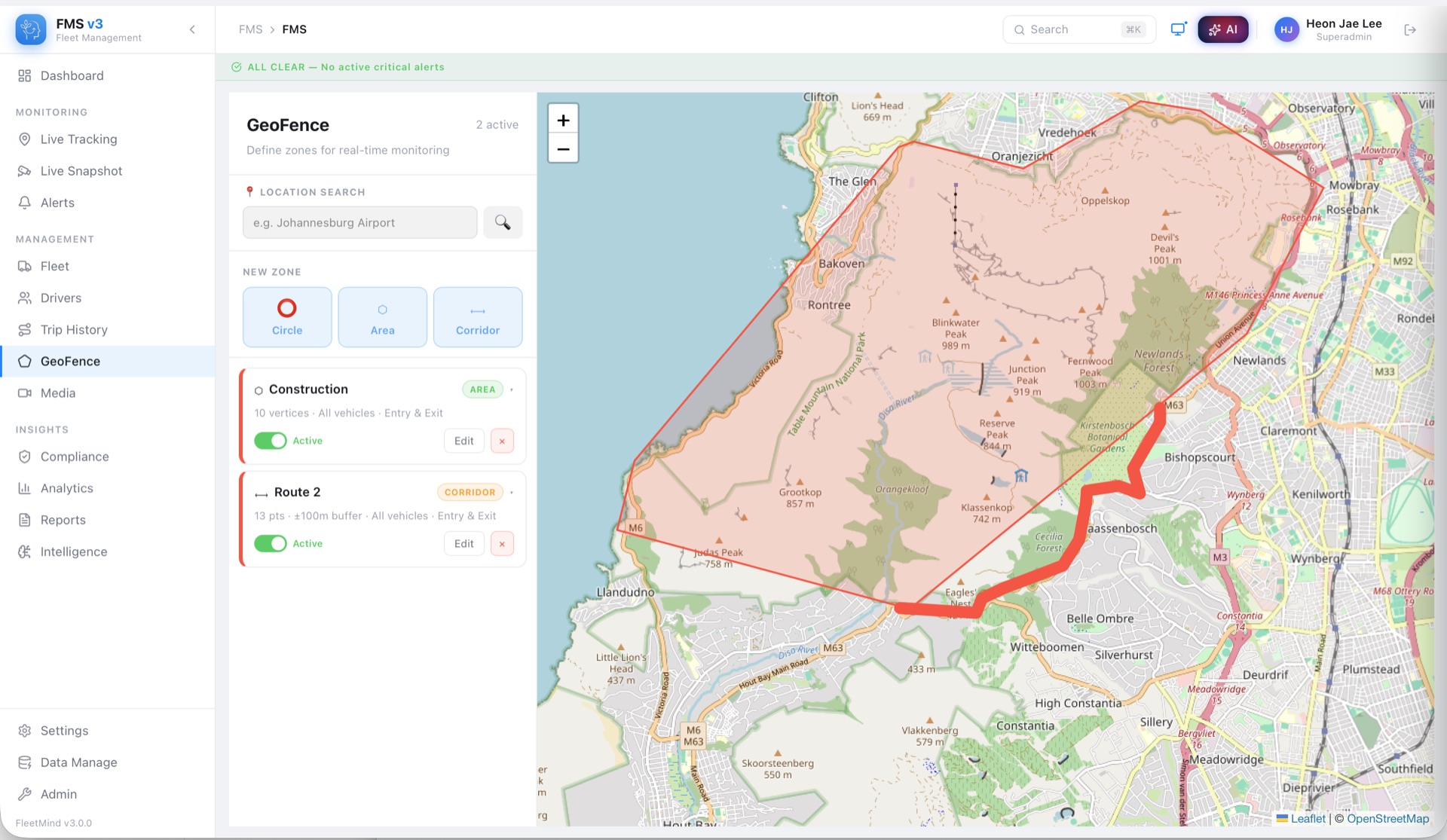Select the Circle zone tool
Screen dimensions: 1447x840
[x=286, y=316]
